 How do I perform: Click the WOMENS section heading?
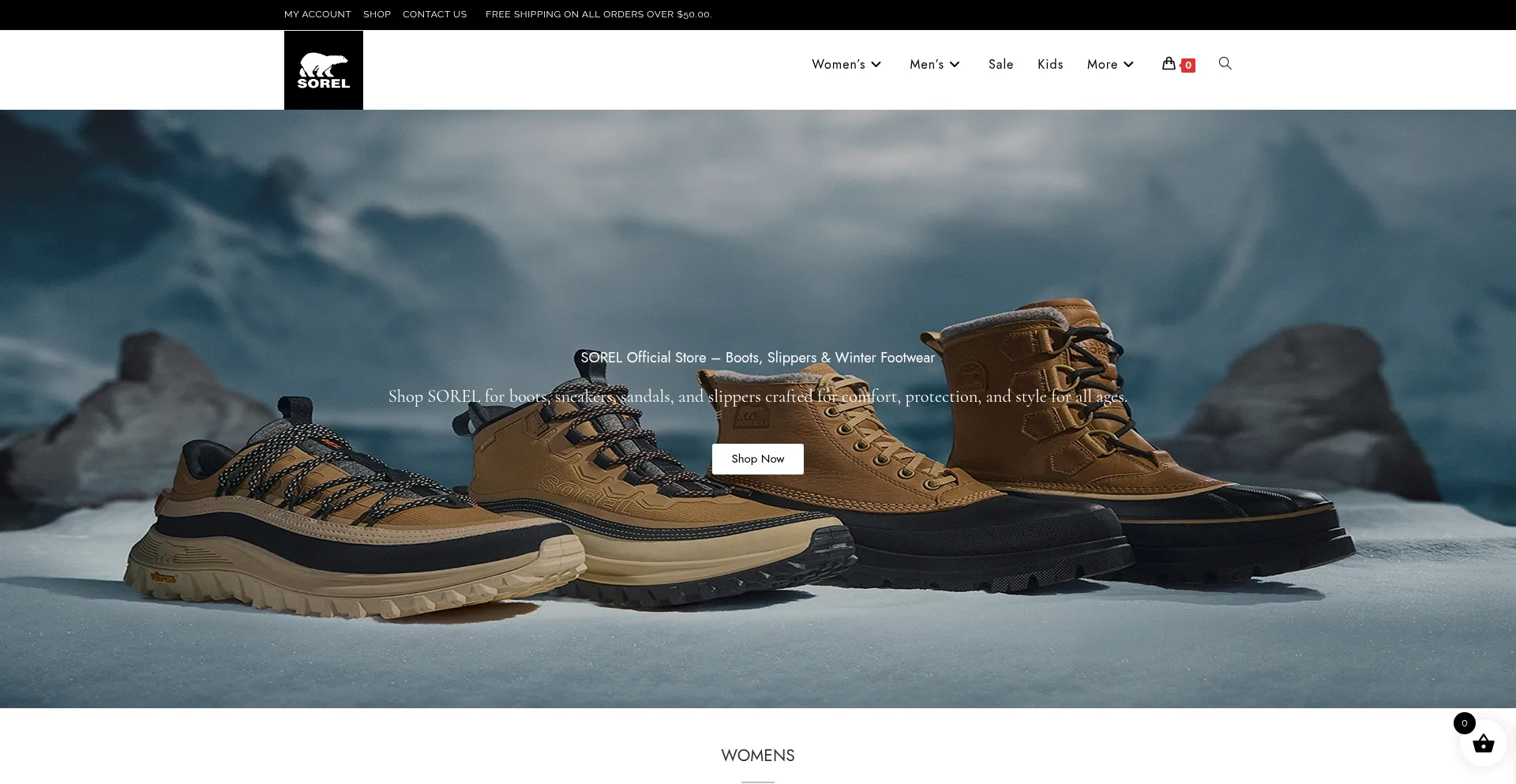[757, 756]
